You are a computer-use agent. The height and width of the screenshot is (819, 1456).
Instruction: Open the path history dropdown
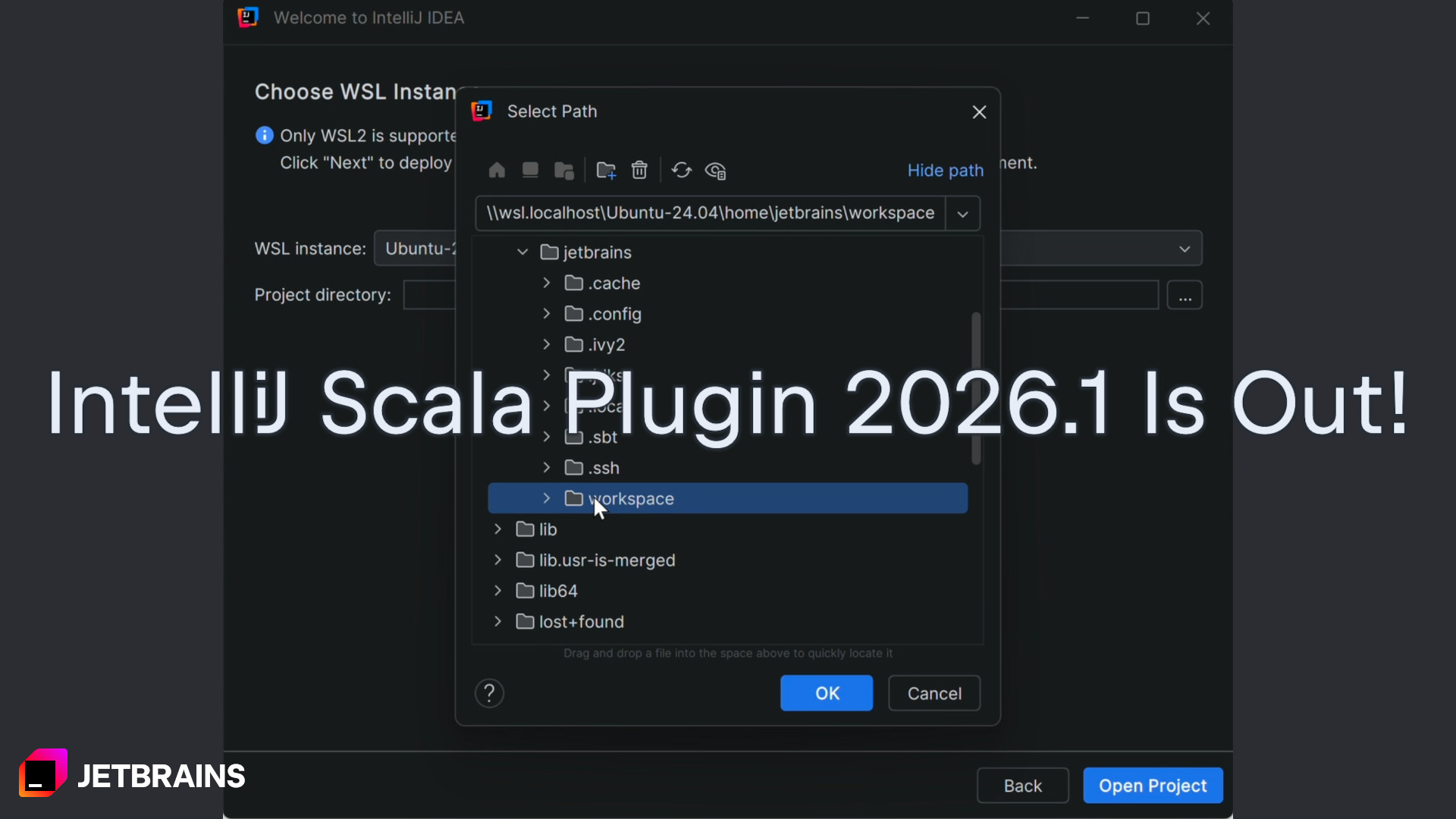pyautogui.click(x=962, y=213)
